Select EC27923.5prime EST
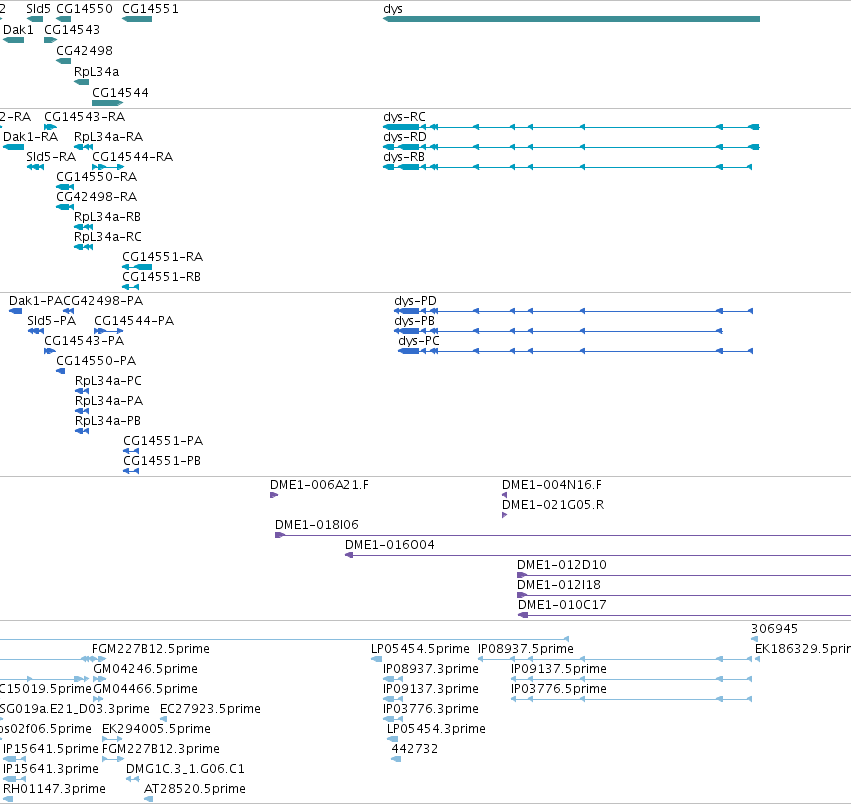 (x=163, y=720)
